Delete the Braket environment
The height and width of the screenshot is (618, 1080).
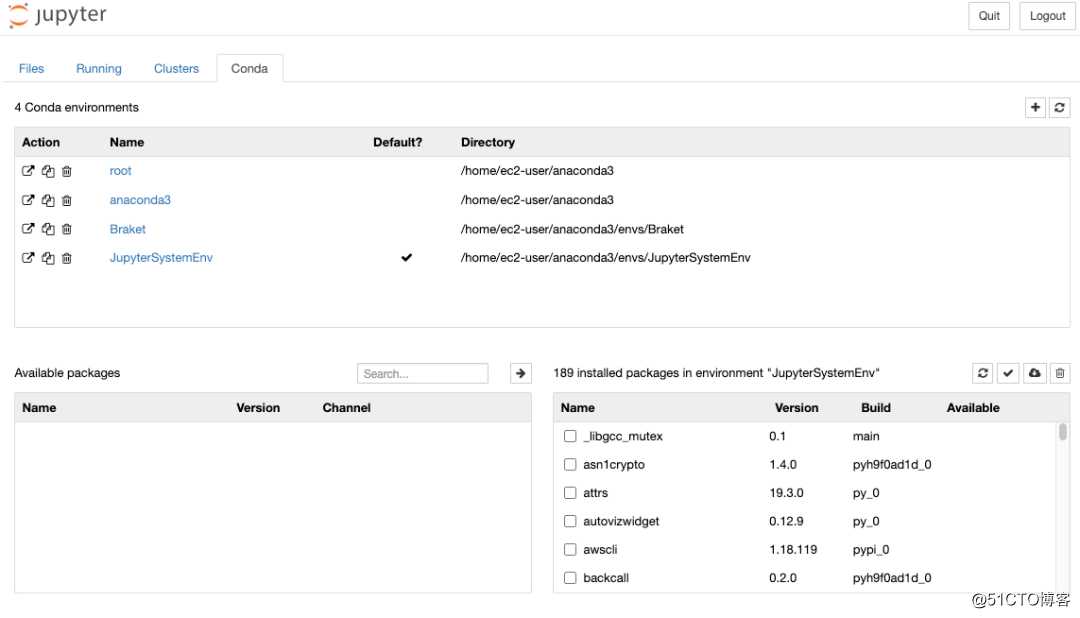coord(67,229)
